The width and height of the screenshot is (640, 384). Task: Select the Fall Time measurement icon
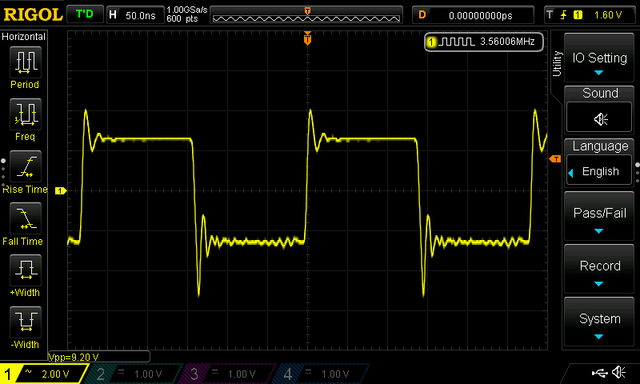click(25, 218)
